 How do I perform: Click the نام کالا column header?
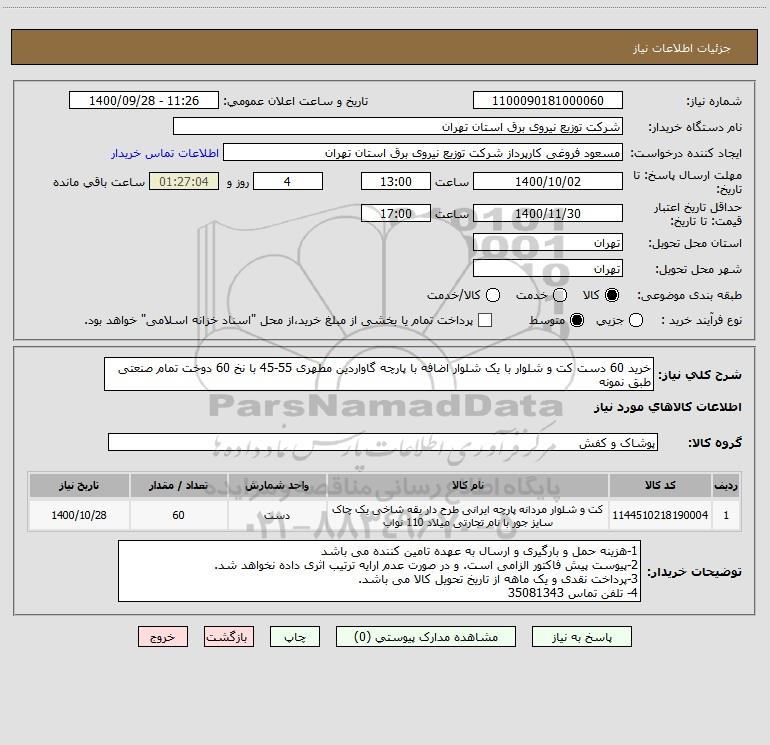point(468,486)
